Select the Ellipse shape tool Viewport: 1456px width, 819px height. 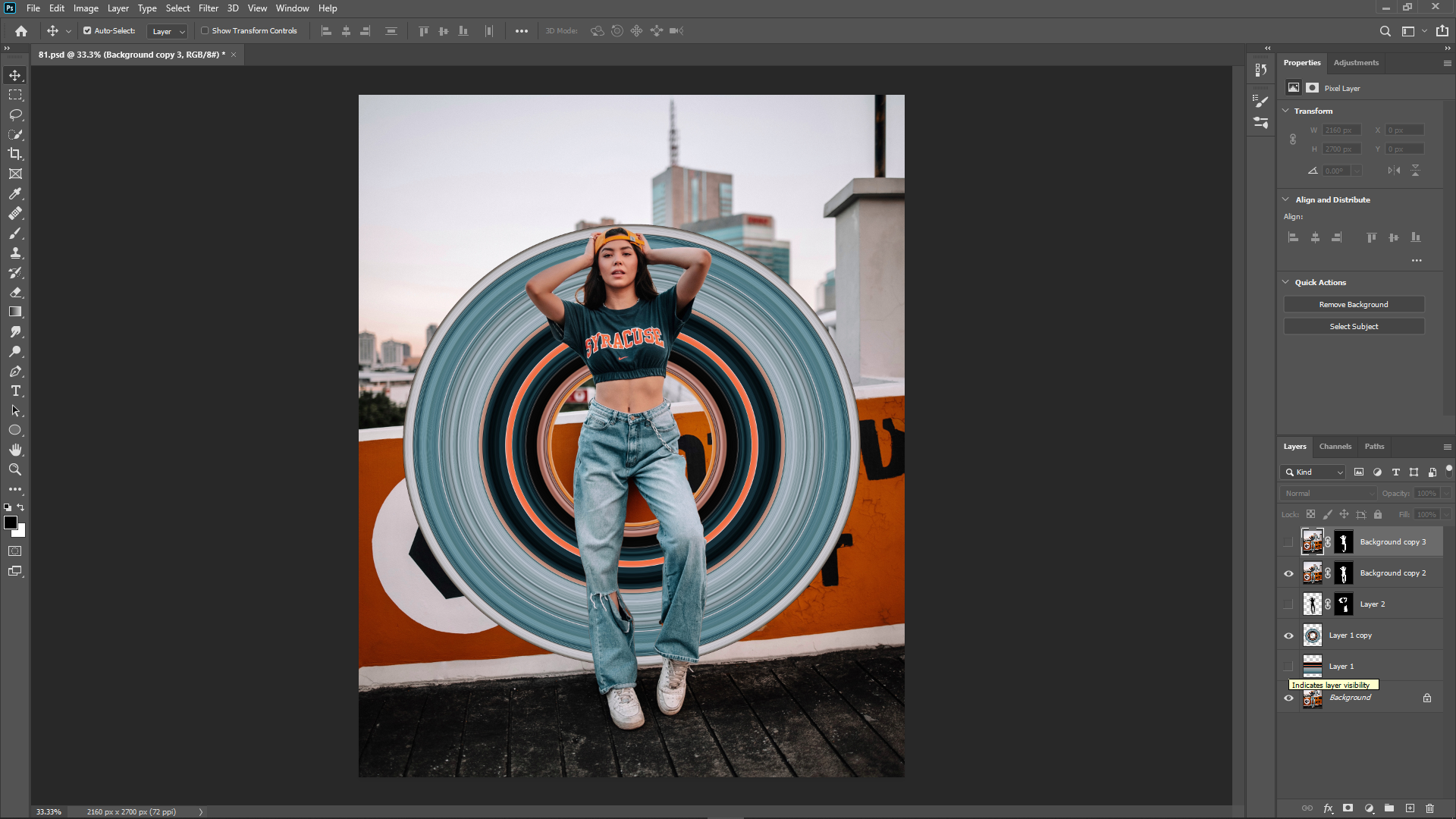[x=15, y=430]
